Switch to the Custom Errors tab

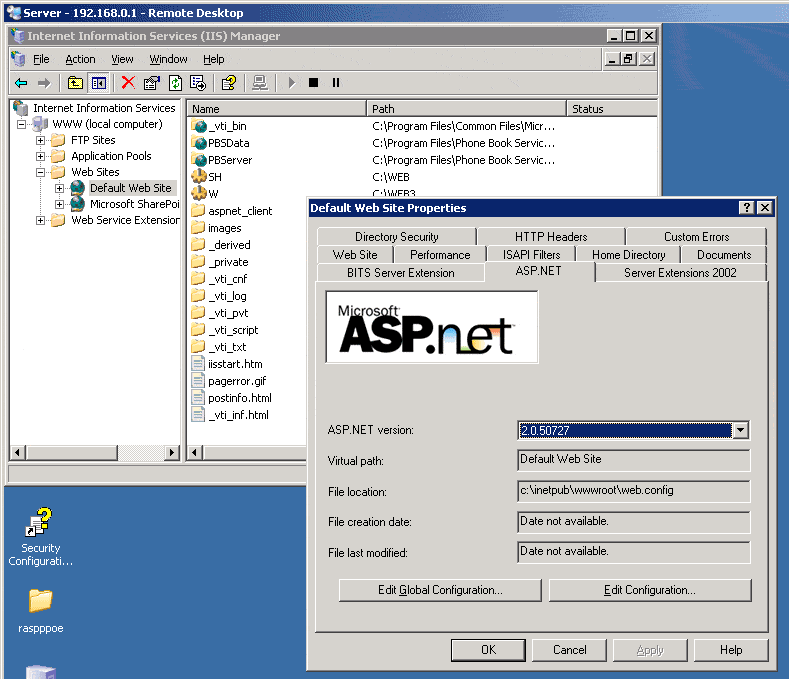pos(696,237)
